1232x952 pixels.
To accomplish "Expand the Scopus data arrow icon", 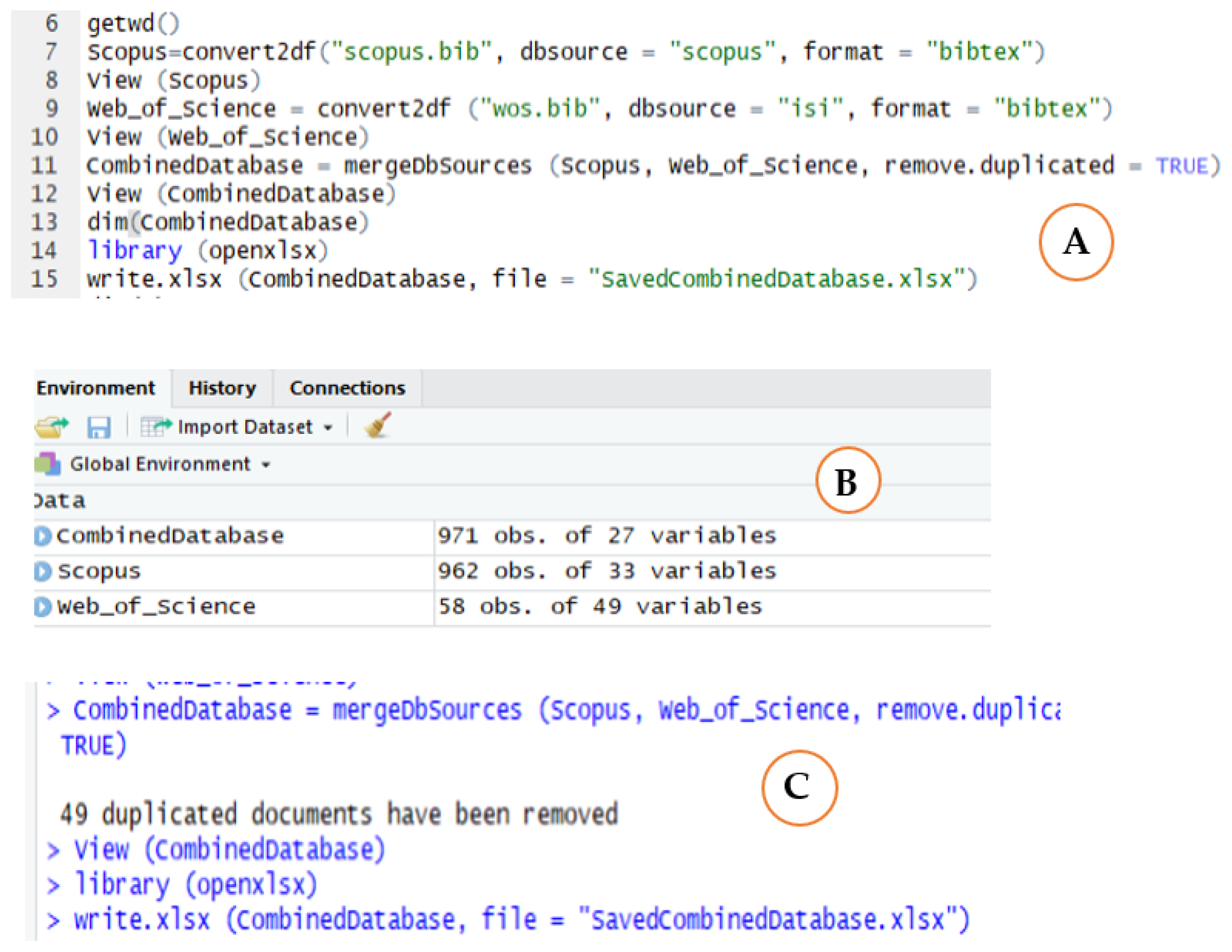I will coord(42,571).
